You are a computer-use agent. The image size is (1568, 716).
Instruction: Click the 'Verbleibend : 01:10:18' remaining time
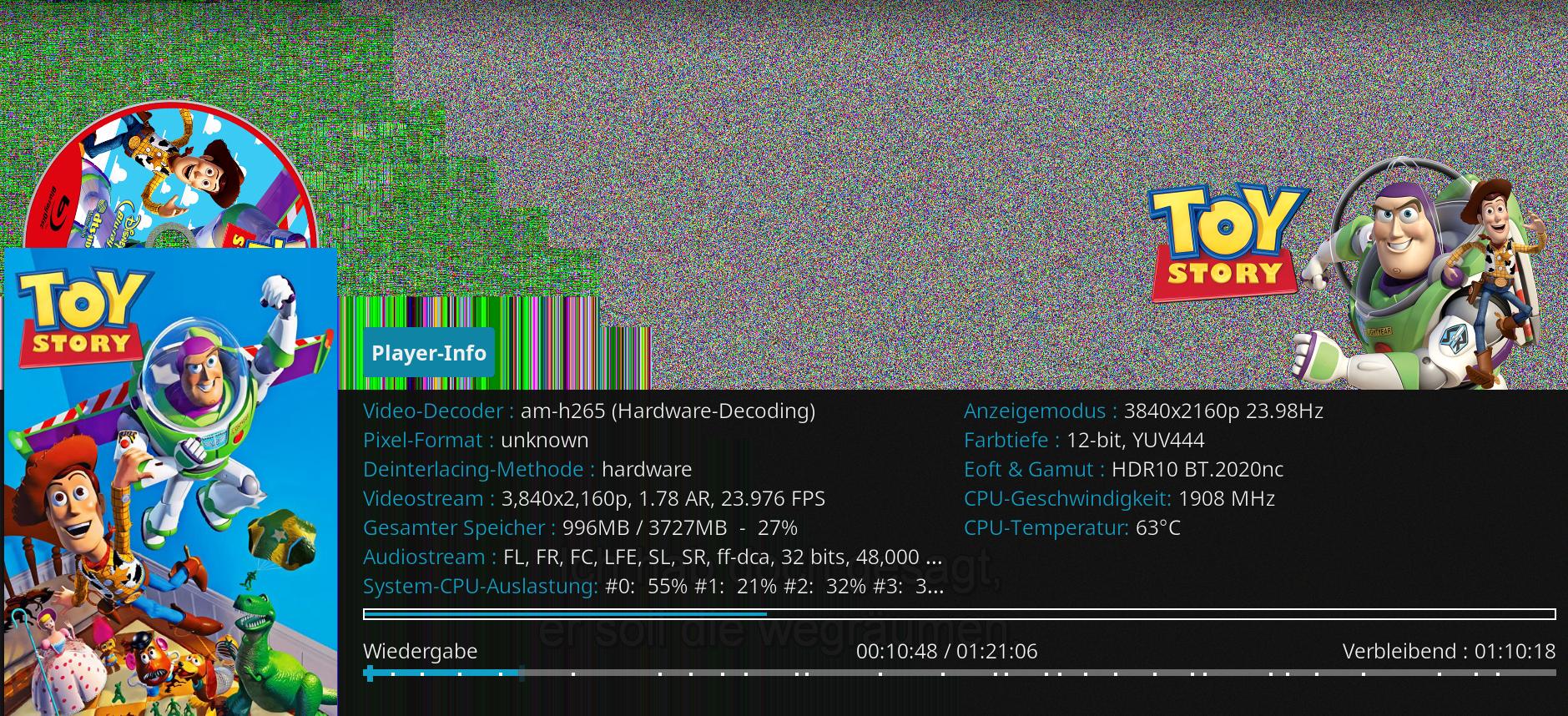click(1450, 651)
